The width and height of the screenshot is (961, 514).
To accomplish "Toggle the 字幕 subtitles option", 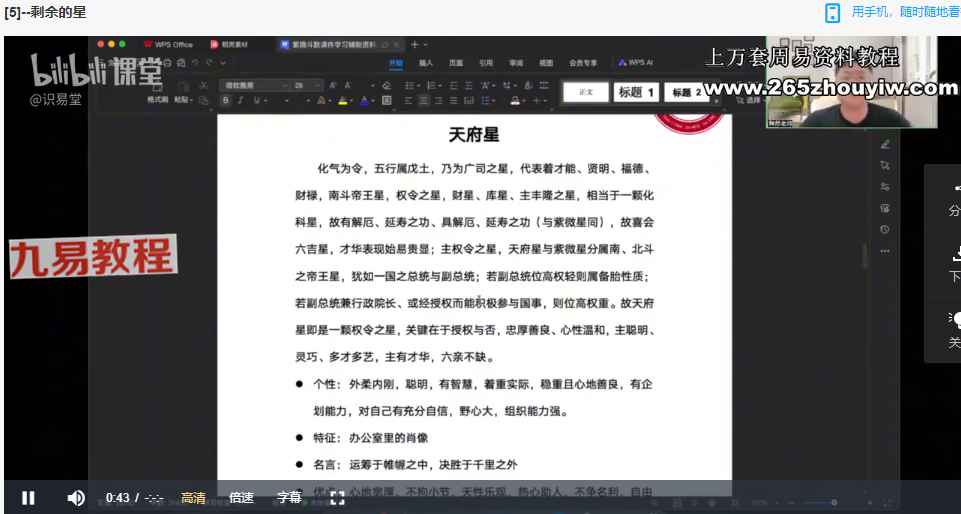I will pyautogui.click(x=289, y=498).
